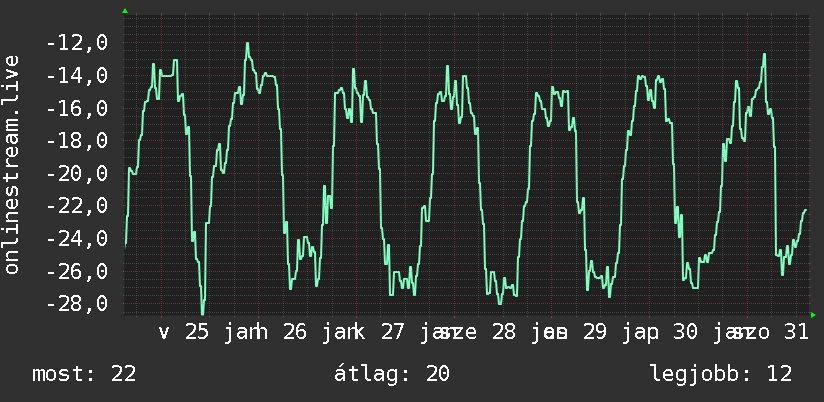Click the x-axis date label 28
The image size is (824, 402).
[x=504, y=333]
